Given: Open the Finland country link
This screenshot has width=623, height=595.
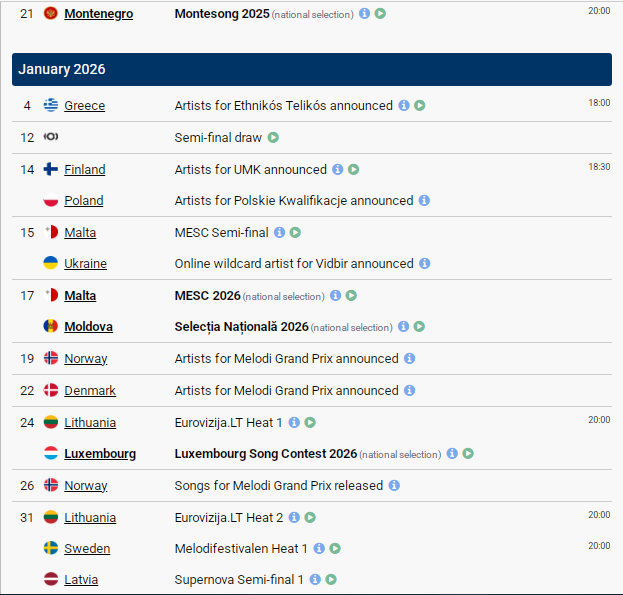Looking at the screenshot, I should (84, 170).
